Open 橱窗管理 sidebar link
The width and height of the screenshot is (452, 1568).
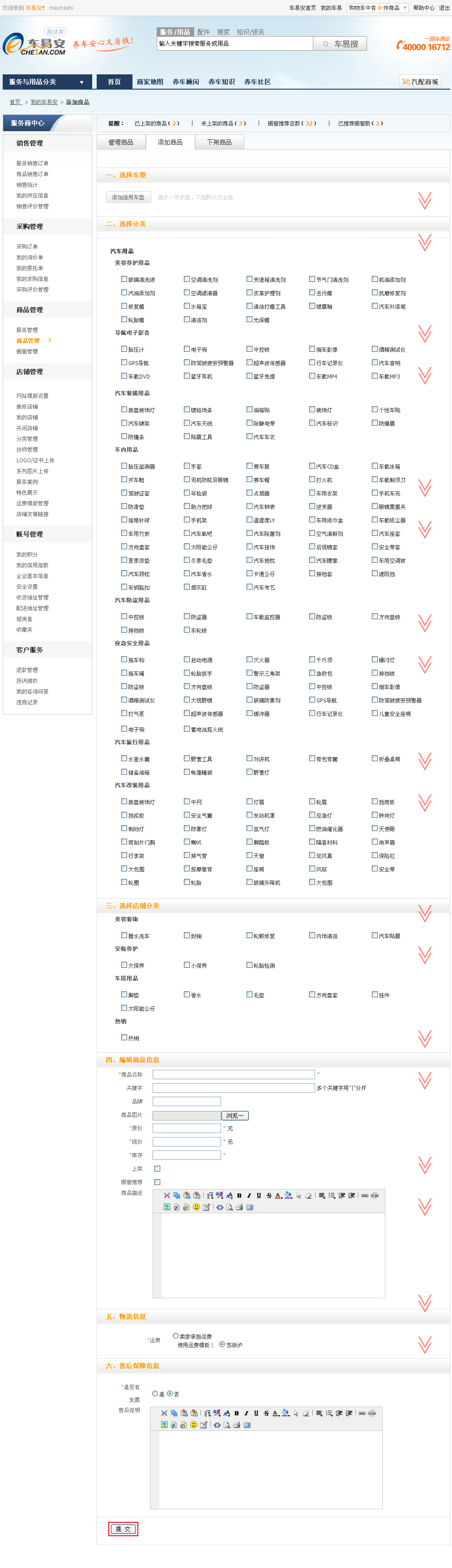[x=27, y=351]
